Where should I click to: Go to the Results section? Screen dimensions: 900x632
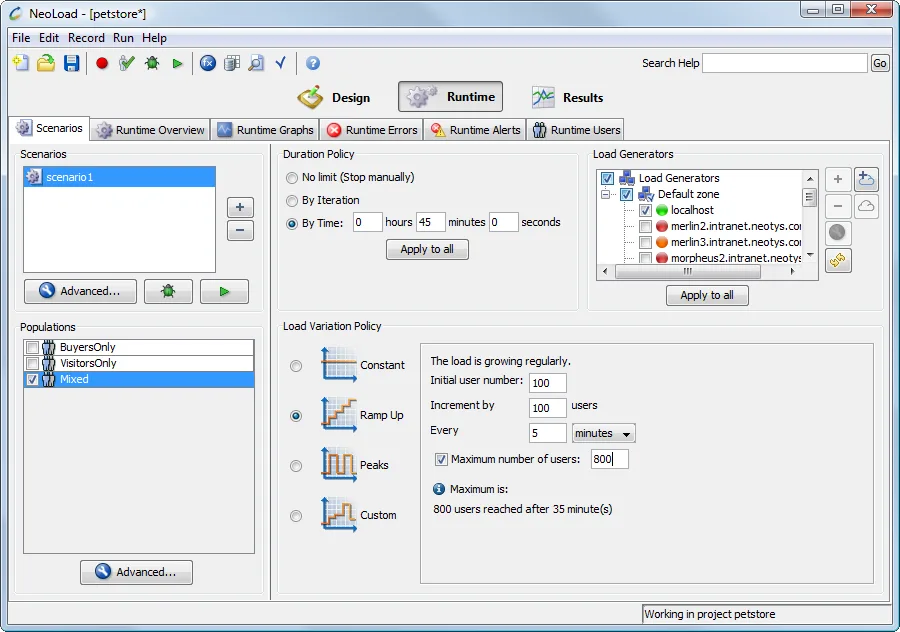pos(568,98)
